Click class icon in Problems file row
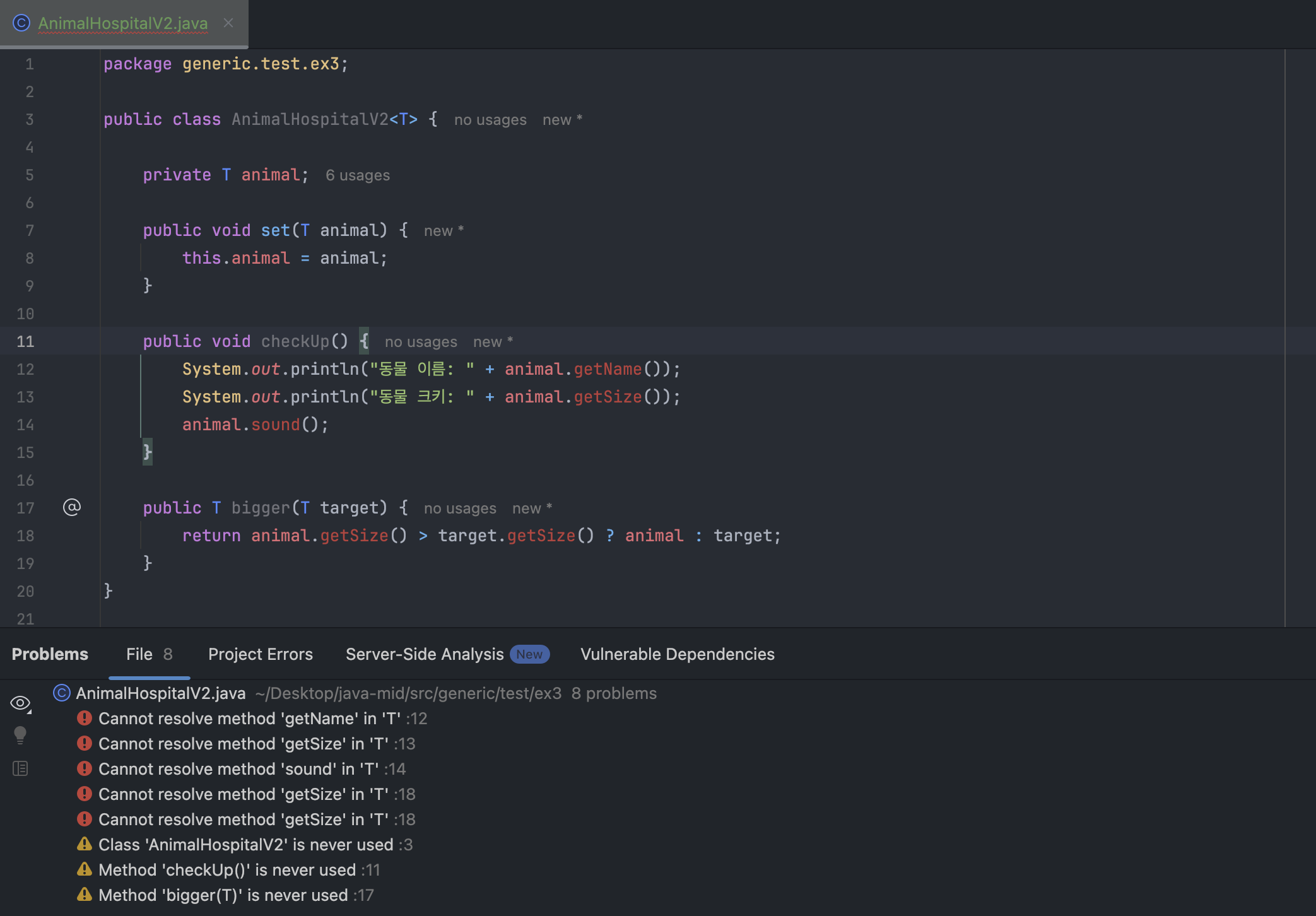This screenshot has width=1316, height=916. pos(62,693)
